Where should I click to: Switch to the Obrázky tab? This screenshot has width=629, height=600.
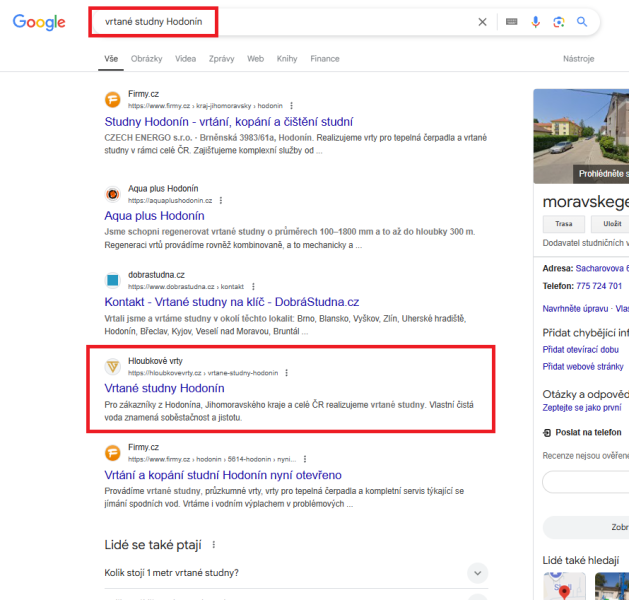146,59
